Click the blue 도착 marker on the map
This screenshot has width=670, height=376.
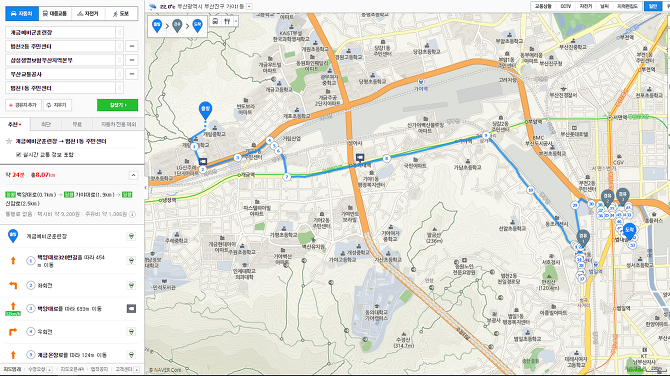pos(629,231)
